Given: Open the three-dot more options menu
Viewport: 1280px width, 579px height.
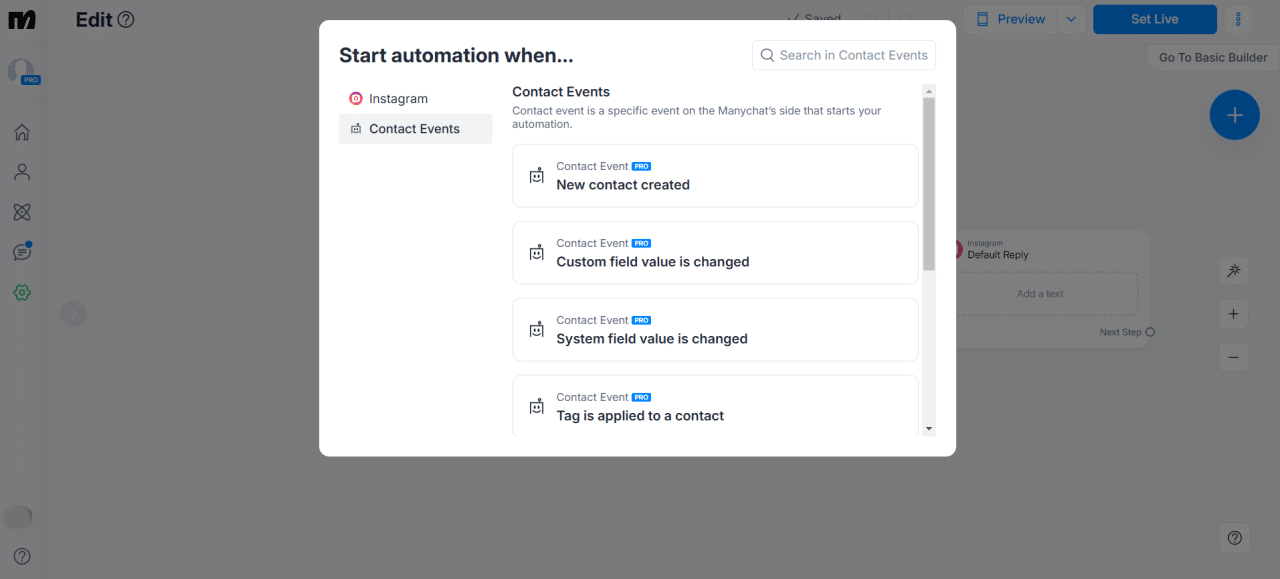Looking at the screenshot, I should pos(1239,19).
